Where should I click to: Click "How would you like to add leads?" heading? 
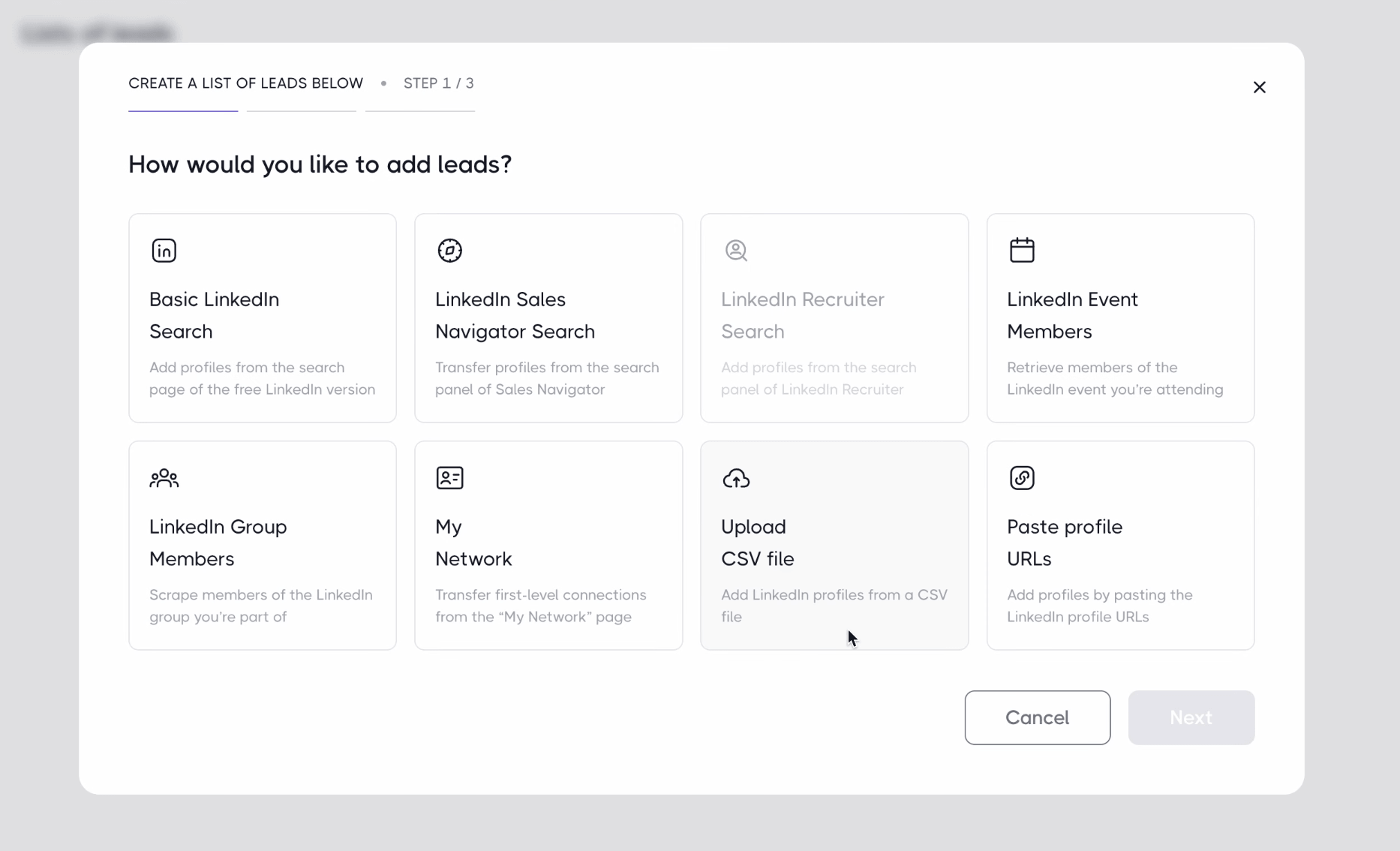320,164
